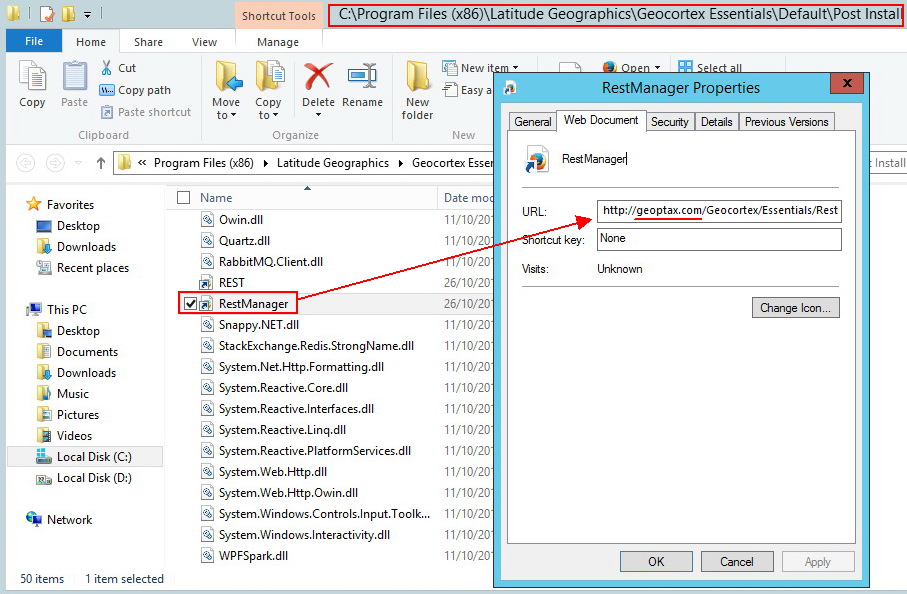The image size is (907, 594).
Task: Select Quartz.dll in the file list
Action: coord(244,241)
